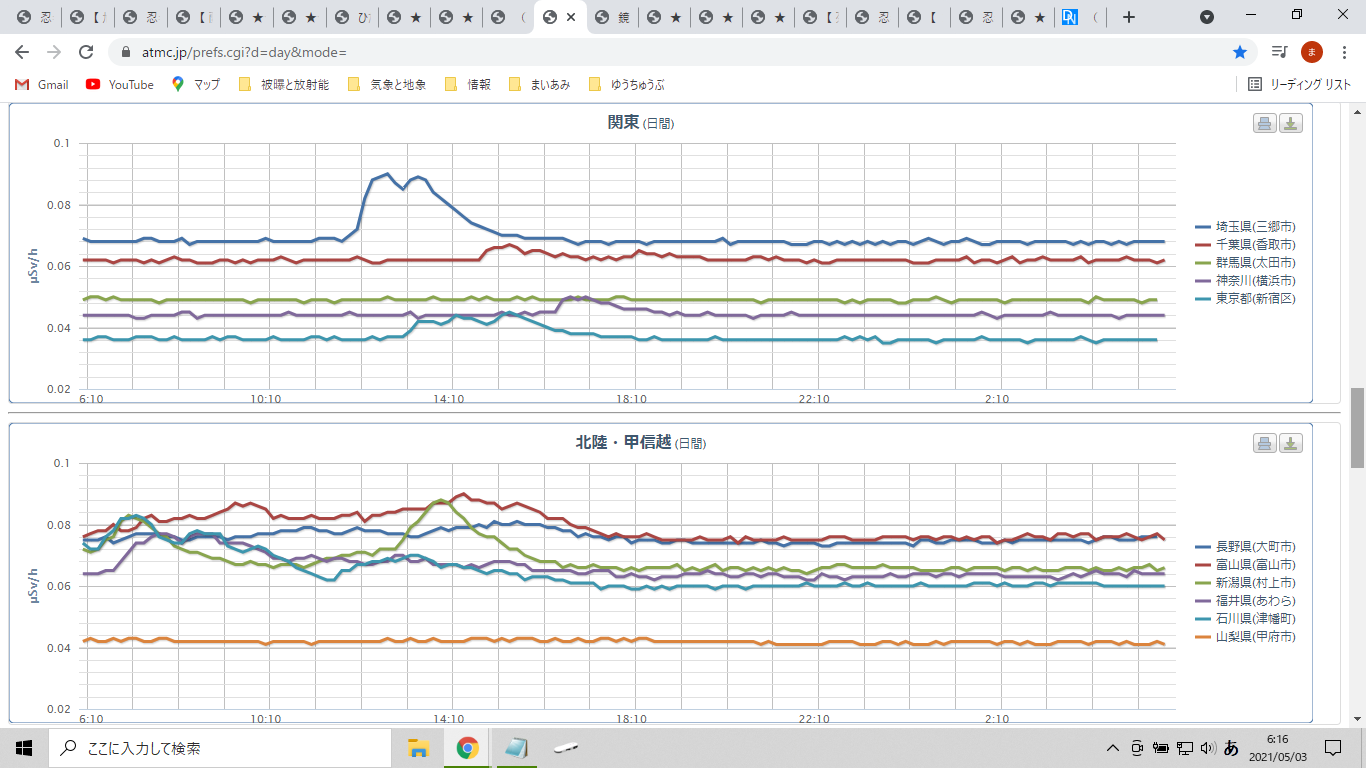Click the 北陸・甲信越 chart title
Viewport: 1366px width, 768px height.
pos(640,442)
